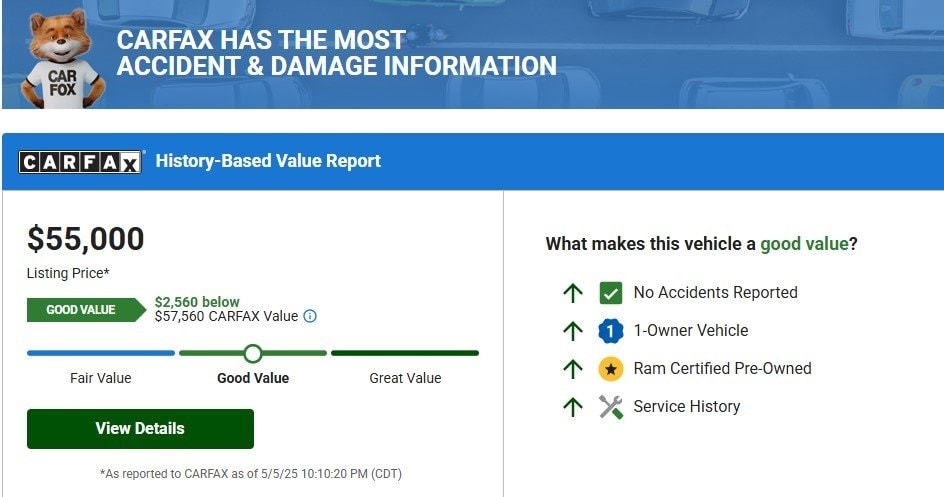Click the Accident & Damage Information banner headline
The height and width of the screenshot is (497, 944).
click(x=337, y=53)
